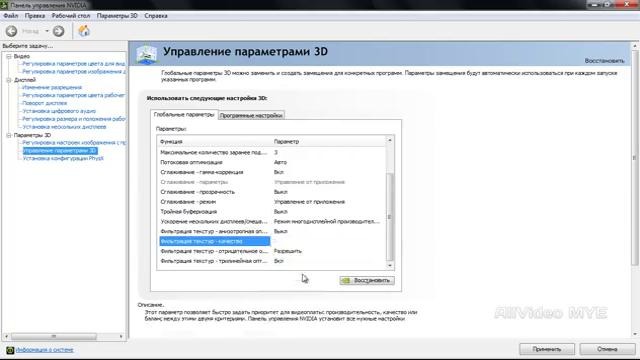
Task: Select Регулировка размера и положения рабочего стола
Action: point(74,119)
